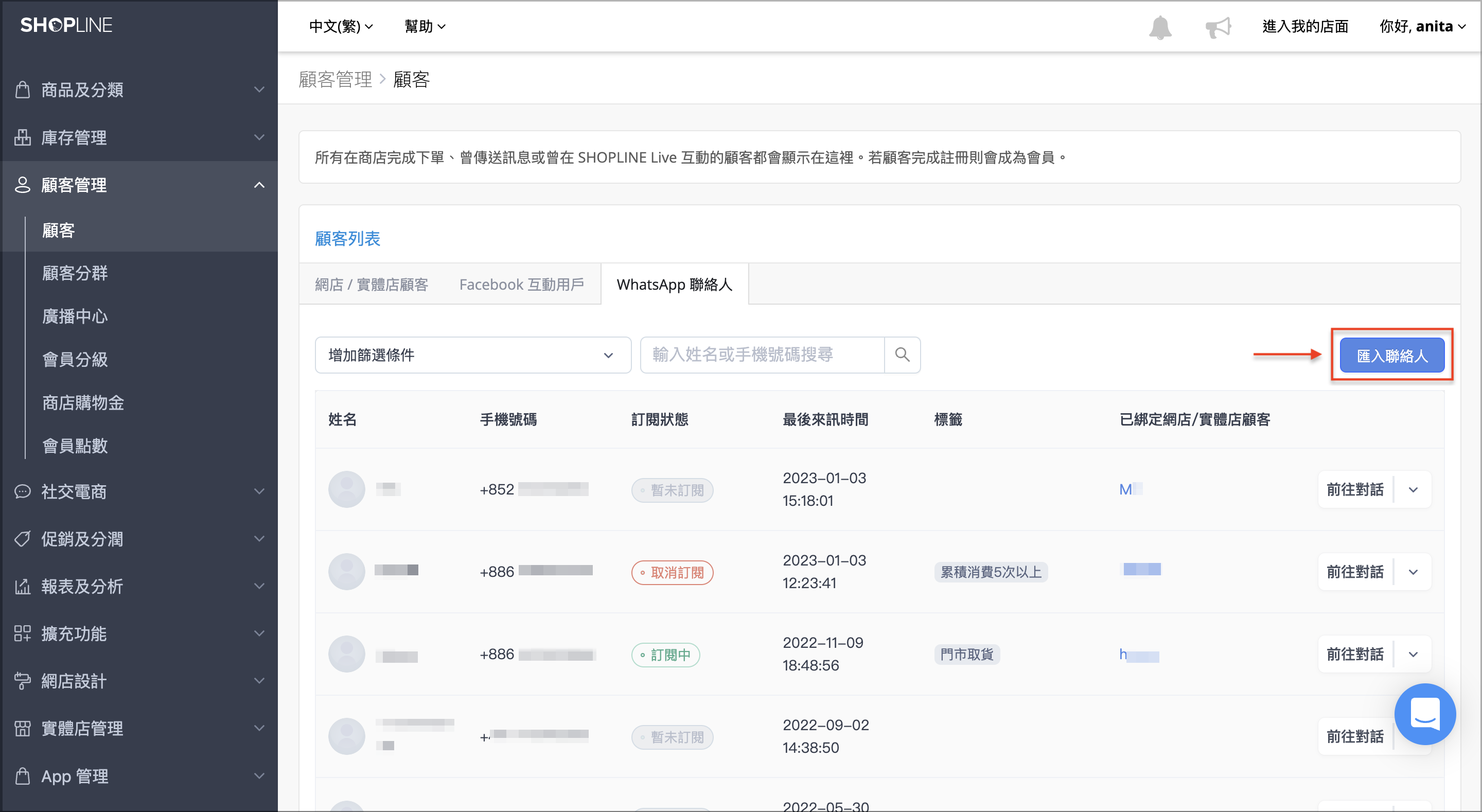Open the 中文(繁) language dropdown
Screen dimensions: 1482x812
(x=341, y=26)
